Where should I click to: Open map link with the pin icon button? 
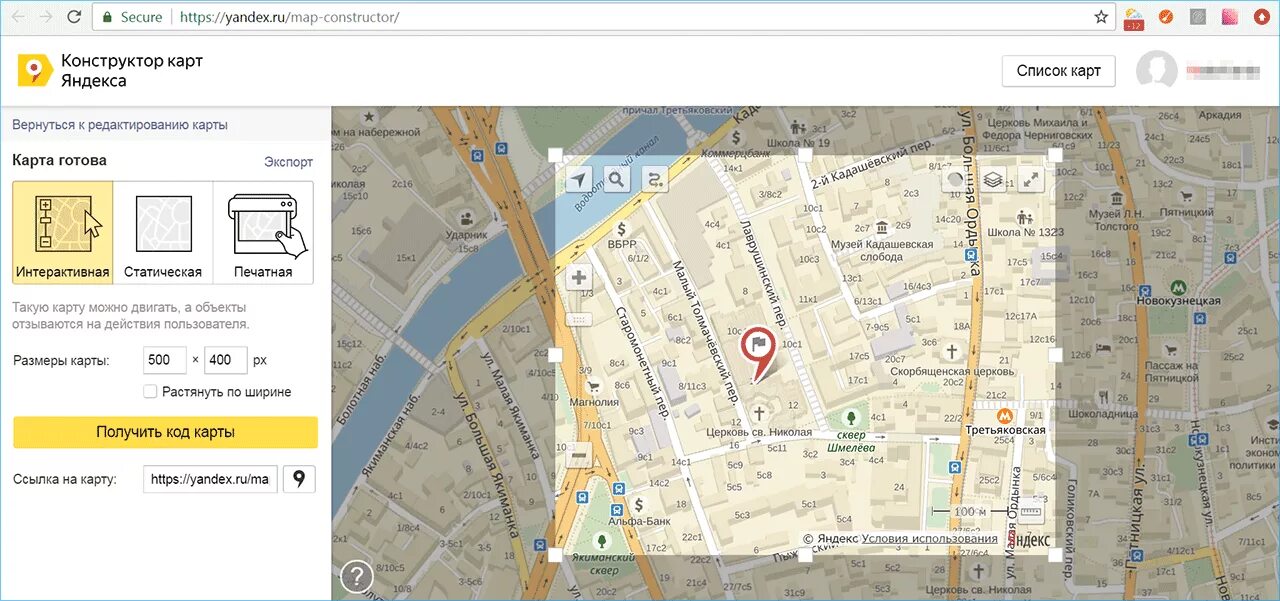(299, 479)
